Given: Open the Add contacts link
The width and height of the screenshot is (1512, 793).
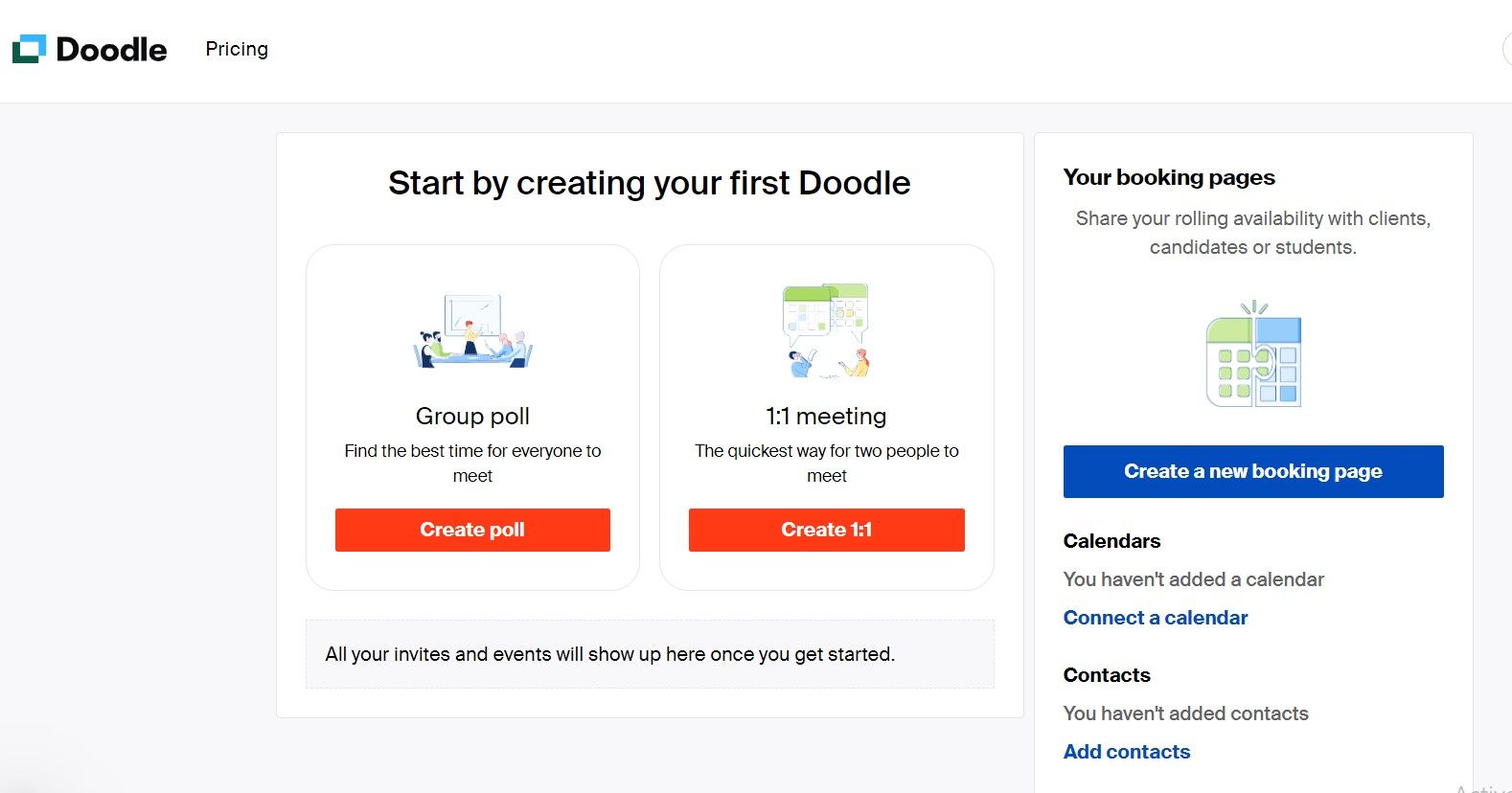Looking at the screenshot, I should [1126, 752].
